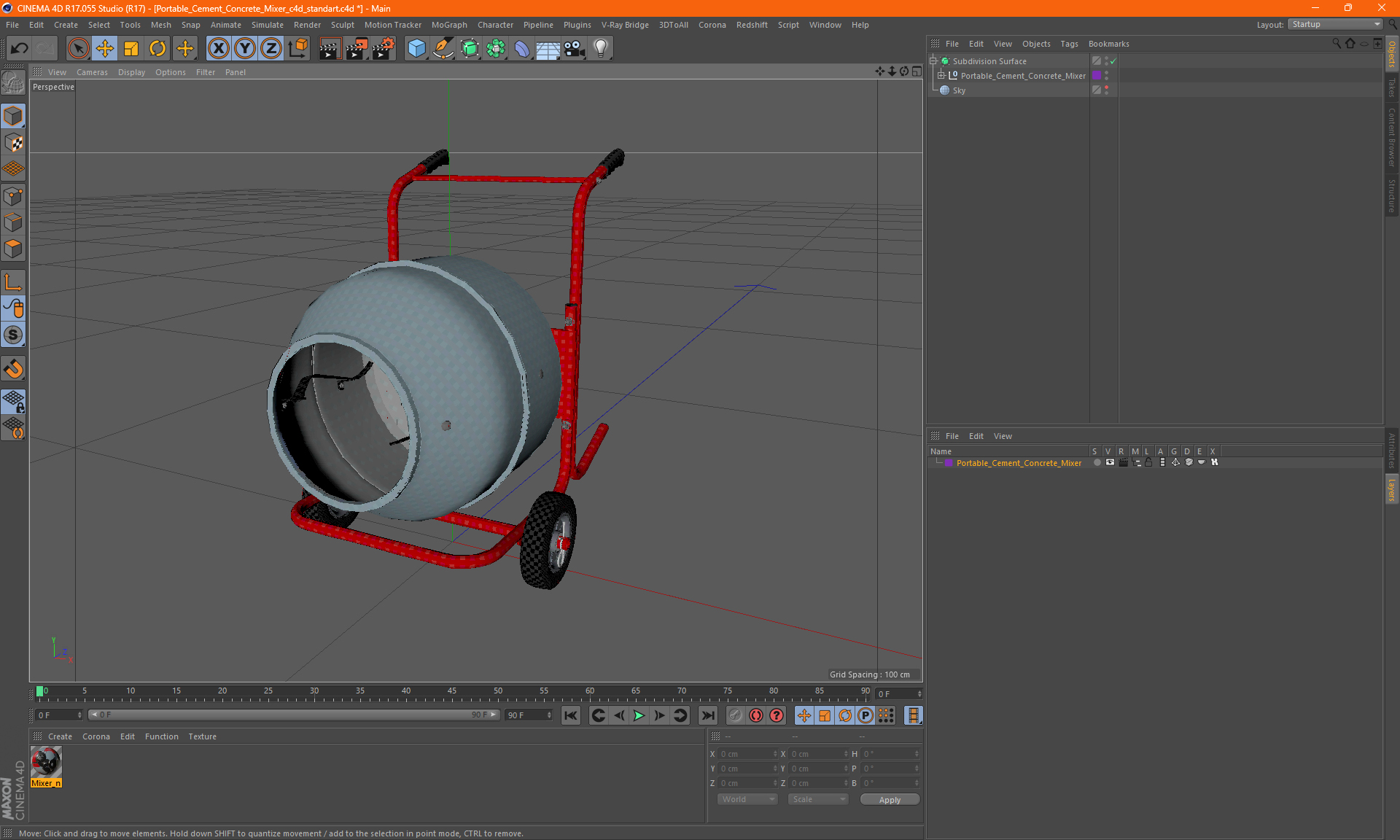Switch to Edges mode
The image size is (1400, 840).
13,222
